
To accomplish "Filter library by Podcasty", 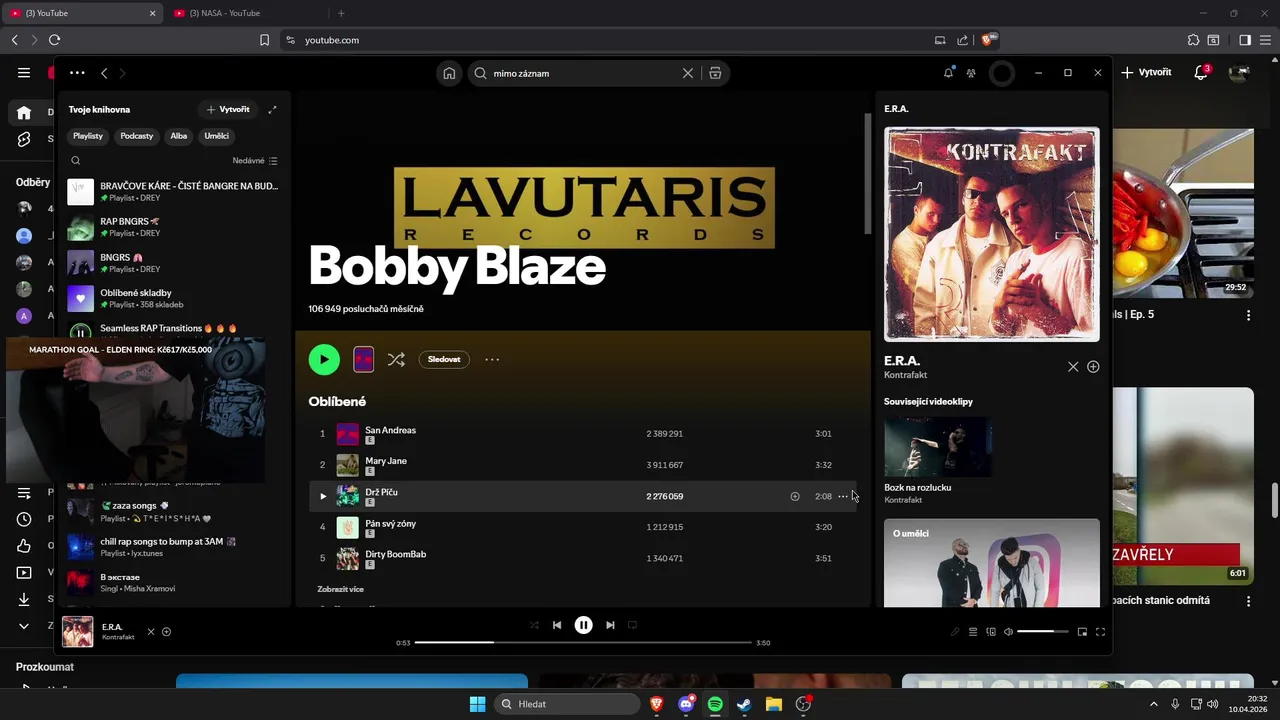I will pos(137,136).
